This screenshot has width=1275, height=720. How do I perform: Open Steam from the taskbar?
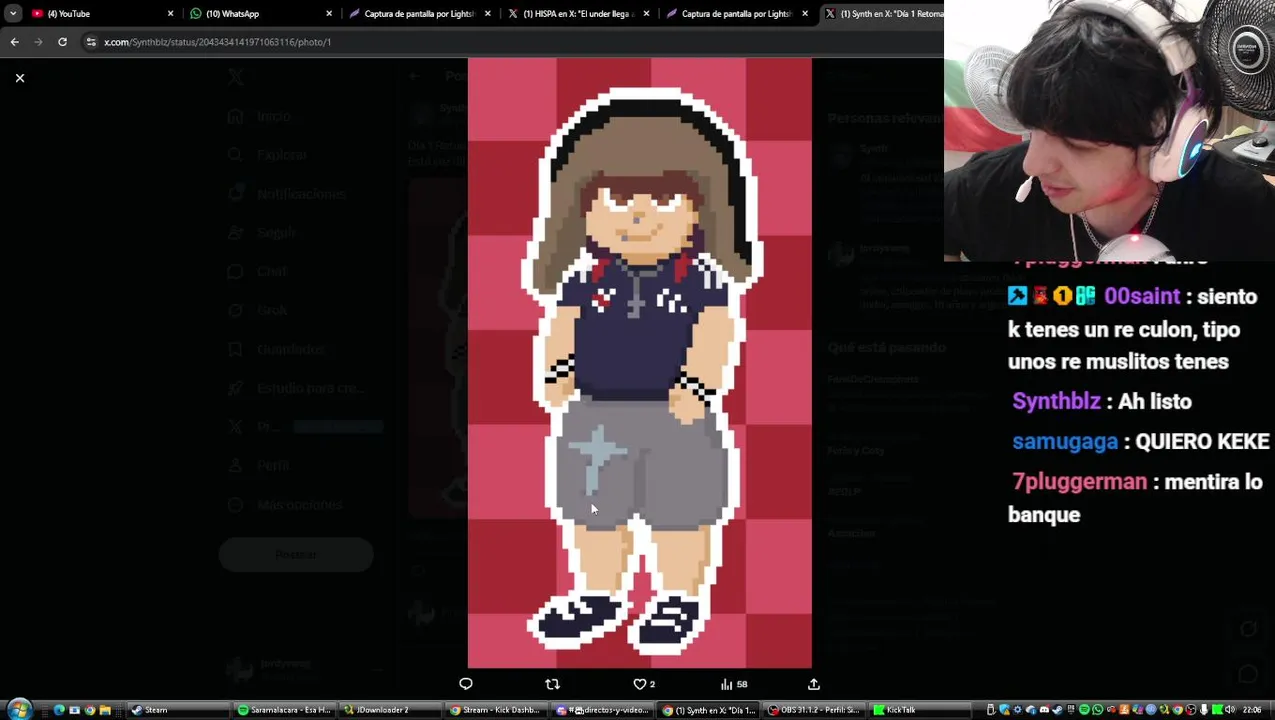(x=178, y=710)
